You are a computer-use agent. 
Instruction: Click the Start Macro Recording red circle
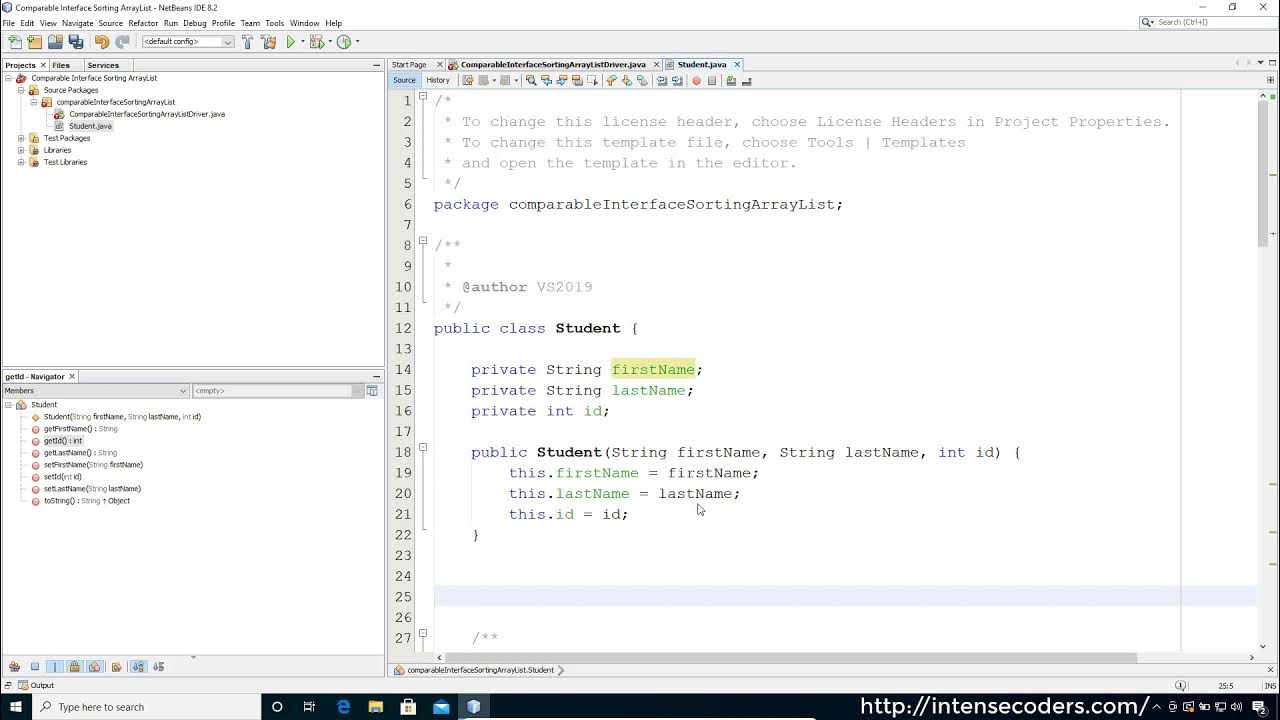(x=696, y=81)
